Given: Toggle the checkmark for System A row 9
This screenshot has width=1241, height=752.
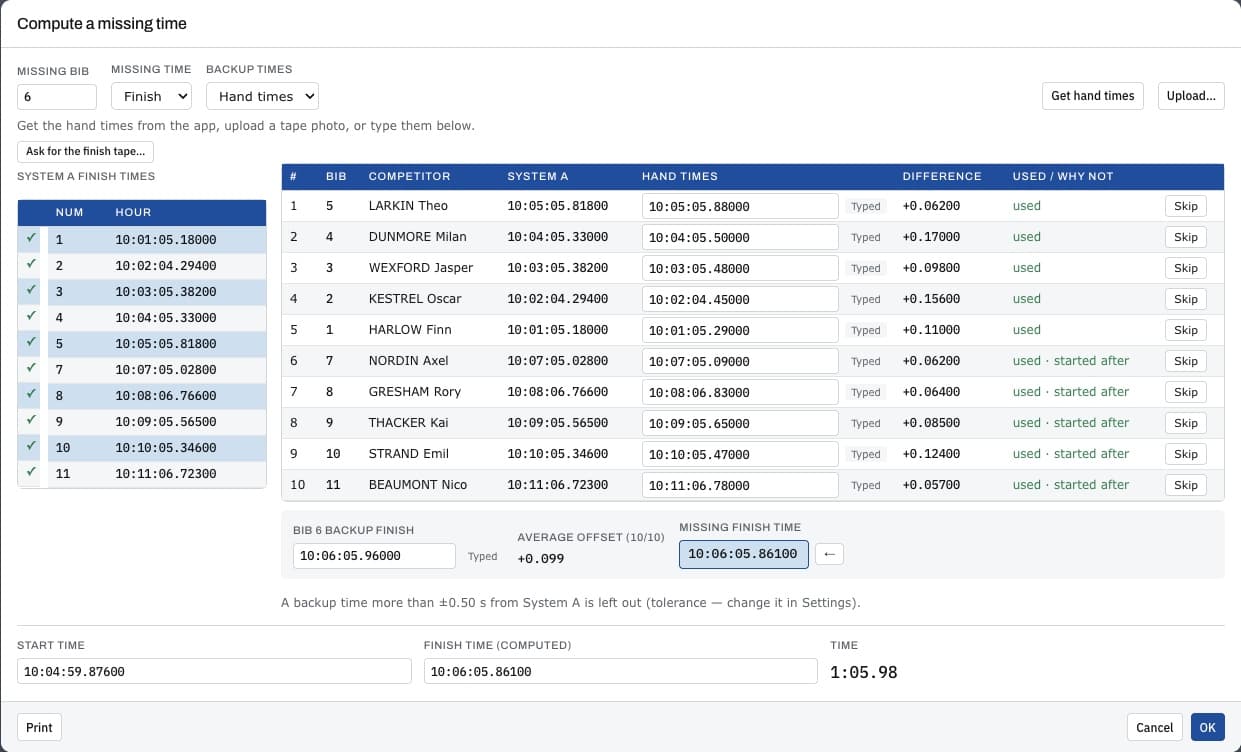Looking at the screenshot, I should 31,421.
